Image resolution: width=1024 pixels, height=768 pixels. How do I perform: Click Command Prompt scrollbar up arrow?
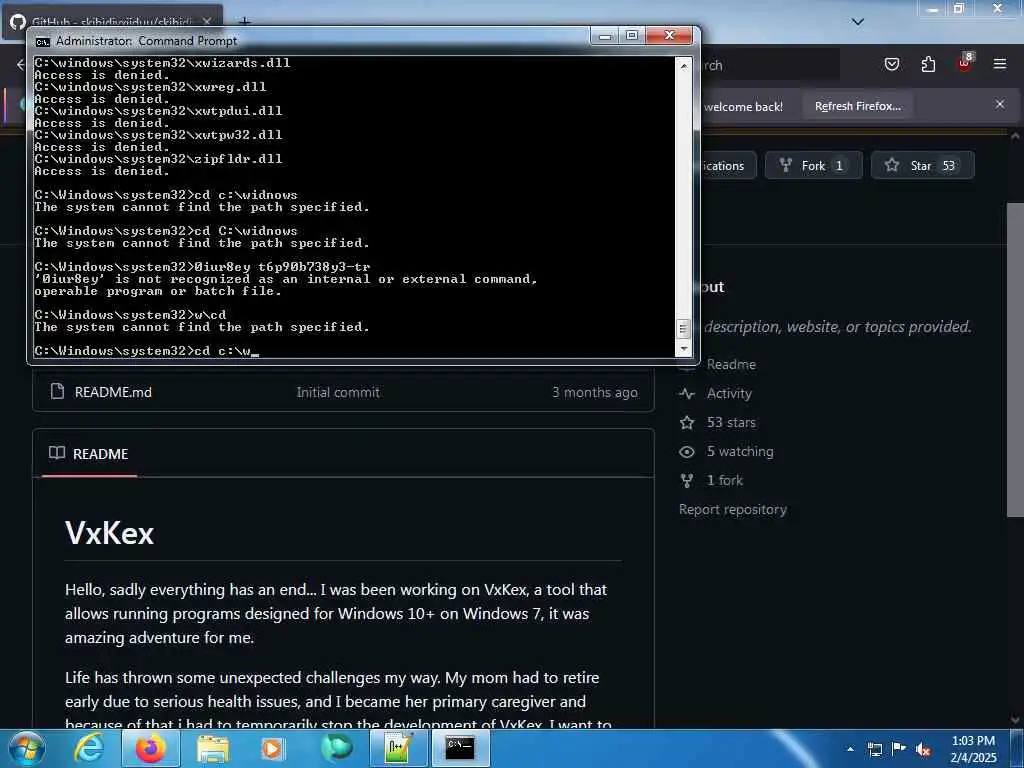(683, 65)
